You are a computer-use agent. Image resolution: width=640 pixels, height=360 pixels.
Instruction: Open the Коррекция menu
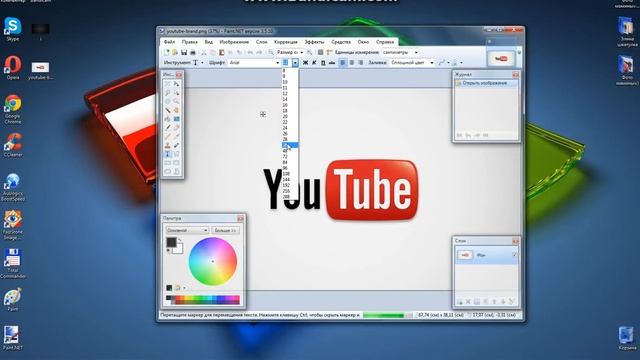click(x=286, y=42)
